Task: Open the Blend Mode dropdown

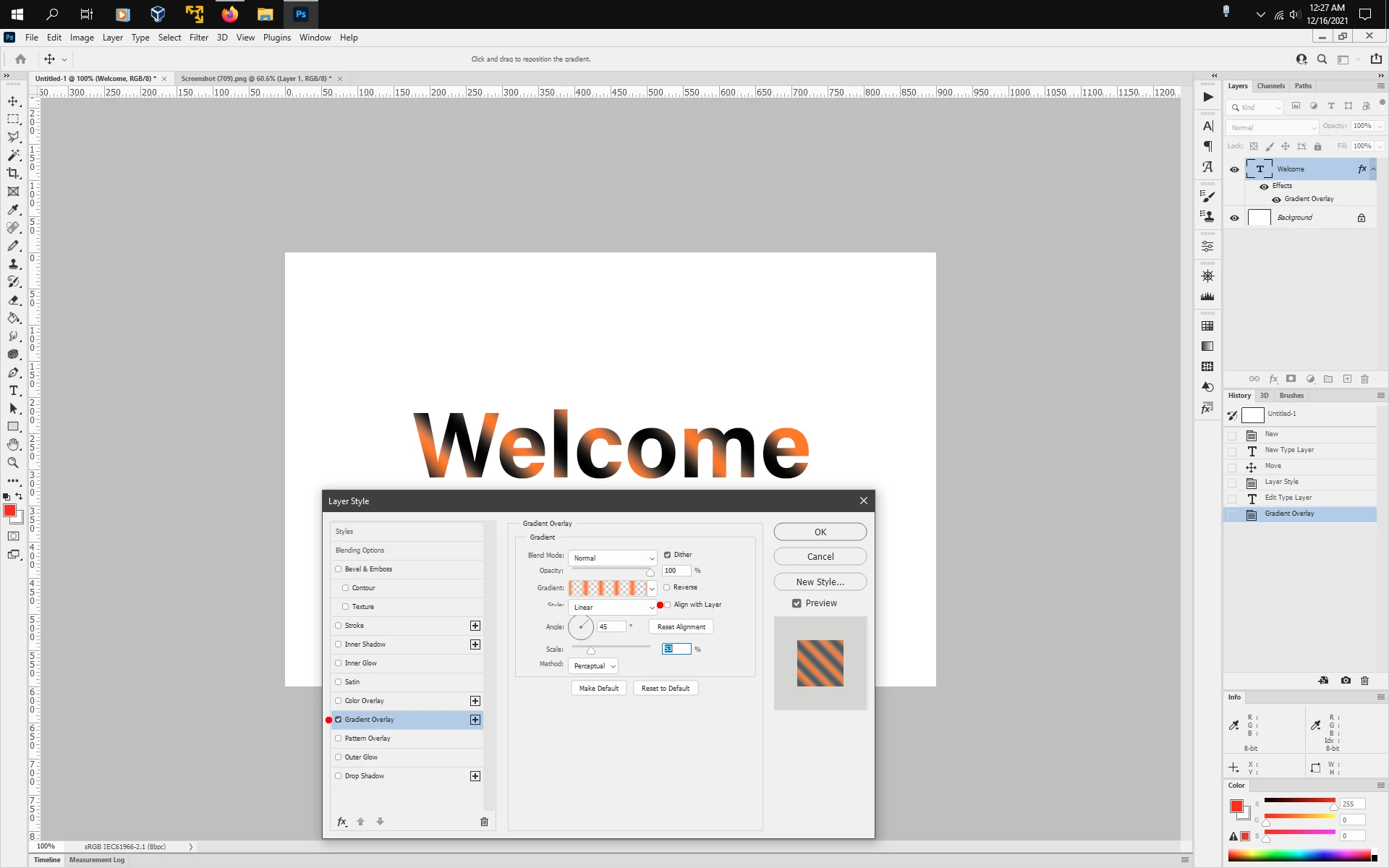Action: point(613,558)
